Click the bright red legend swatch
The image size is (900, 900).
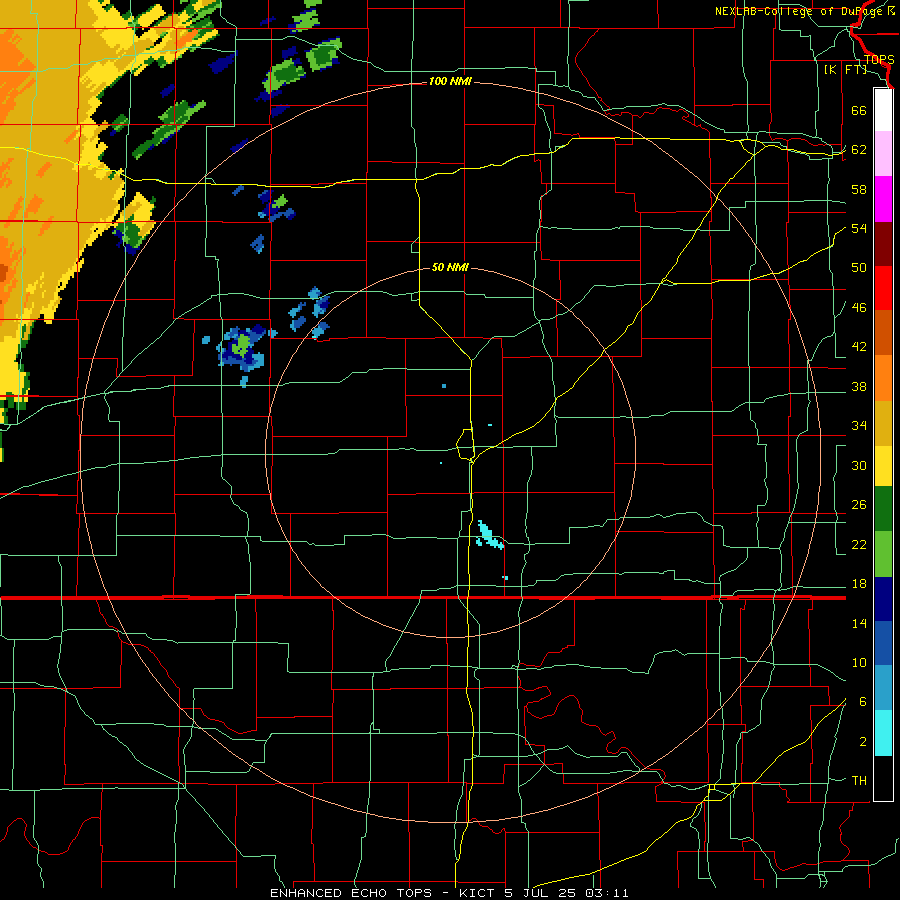[x=883, y=288]
